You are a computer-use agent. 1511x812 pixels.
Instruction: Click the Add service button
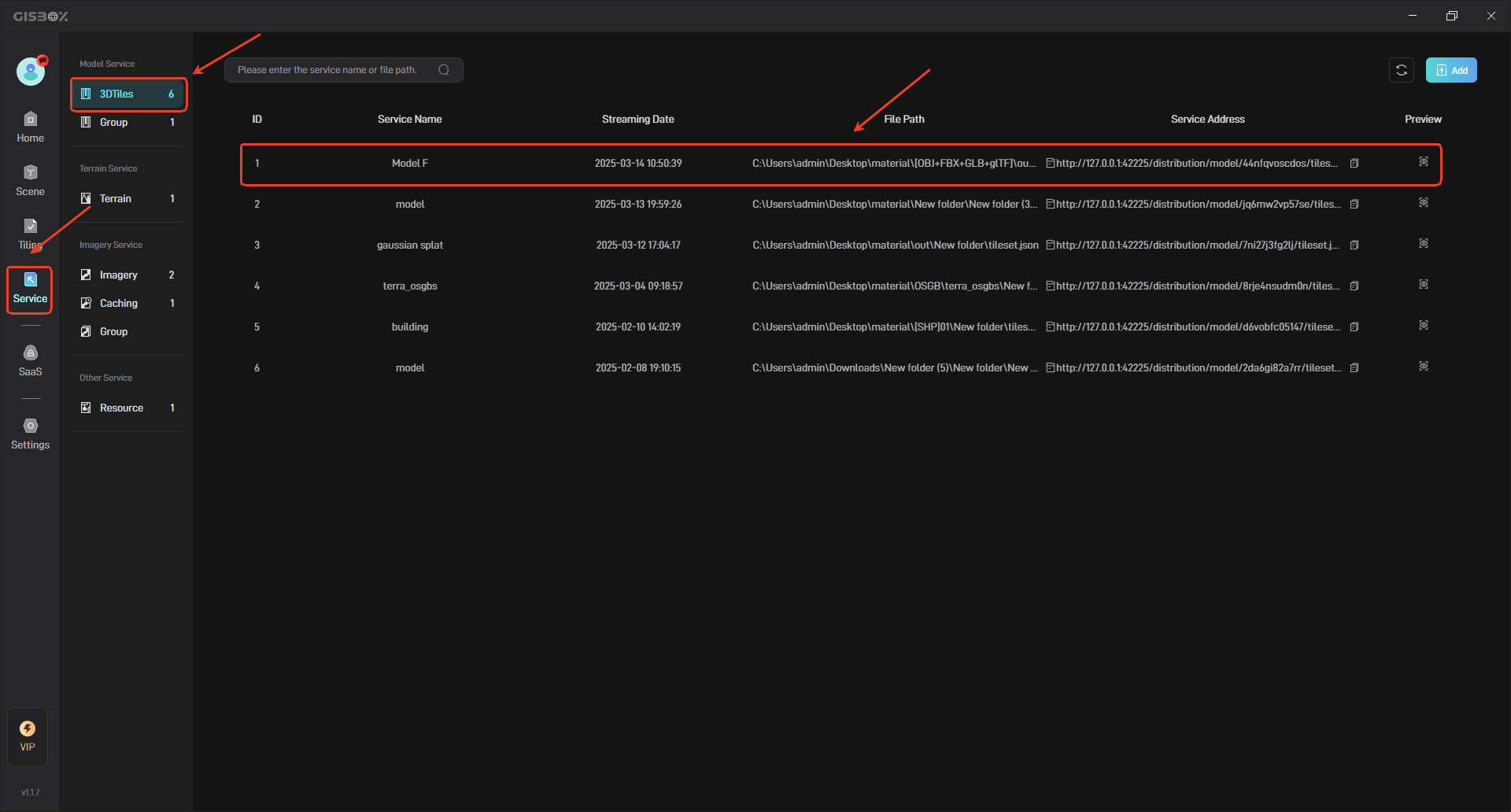(x=1451, y=70)
